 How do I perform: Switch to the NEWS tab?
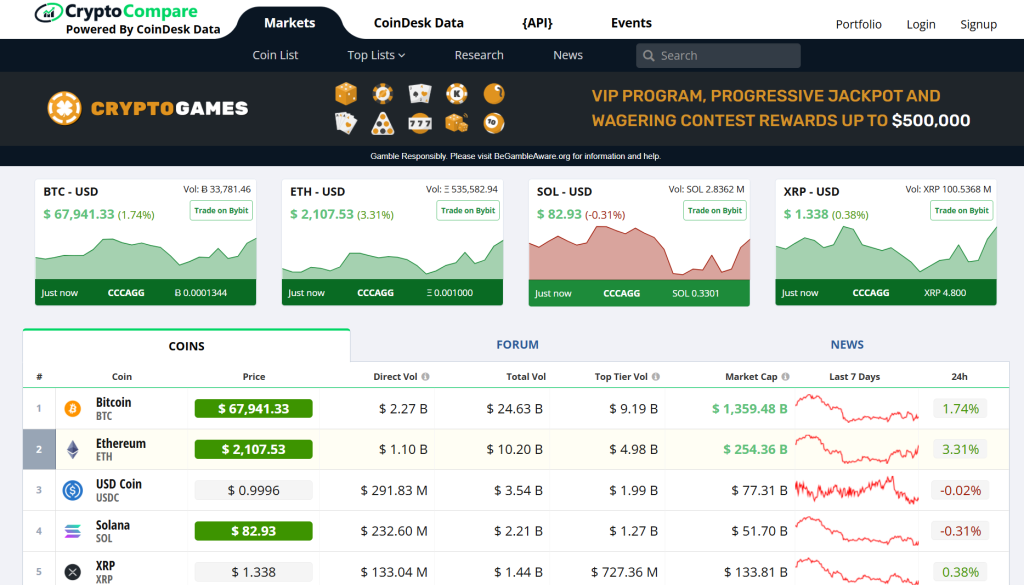click(846, 345)
